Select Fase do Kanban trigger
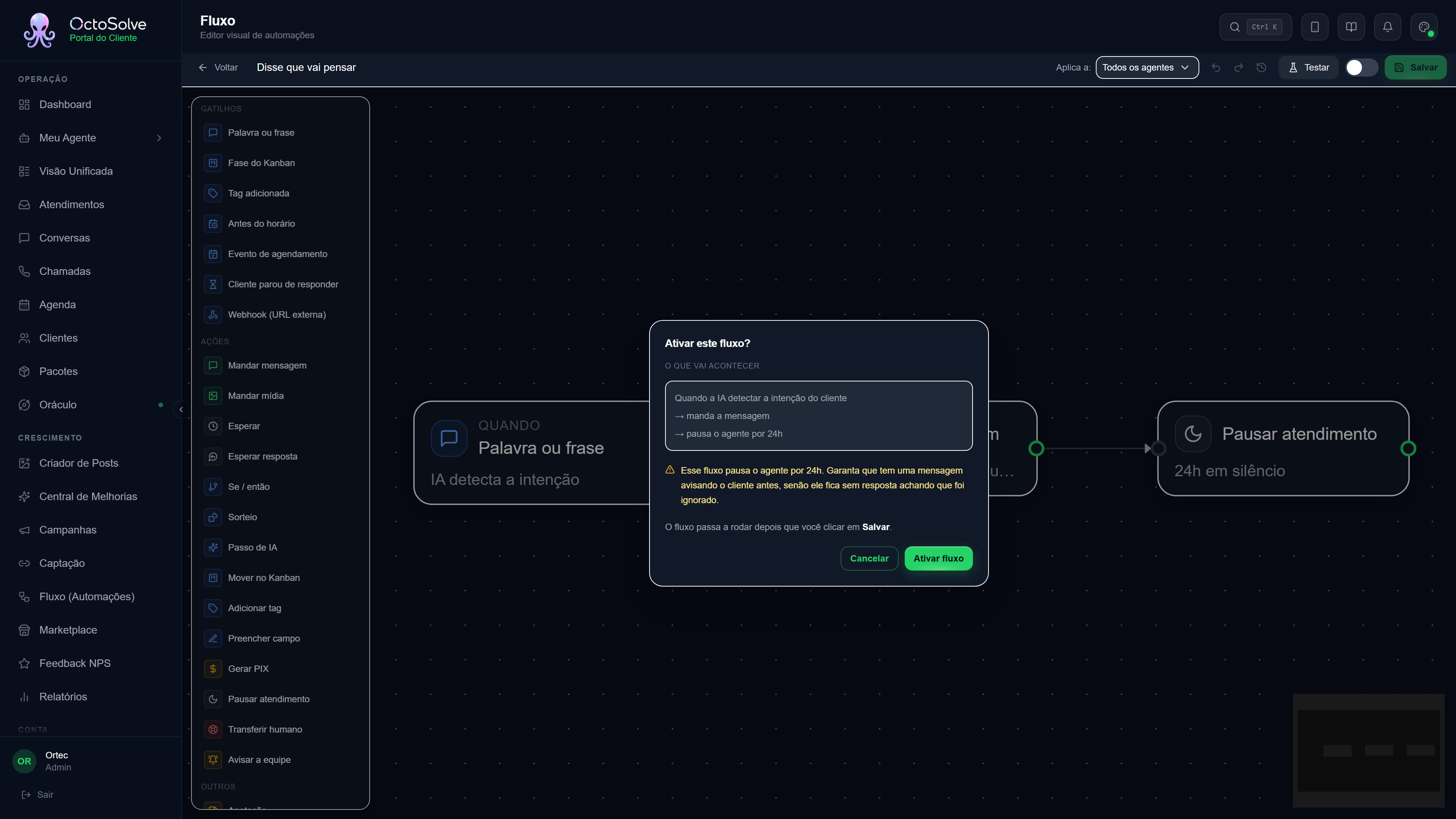 pyautogui.click(x=281, y=163)
